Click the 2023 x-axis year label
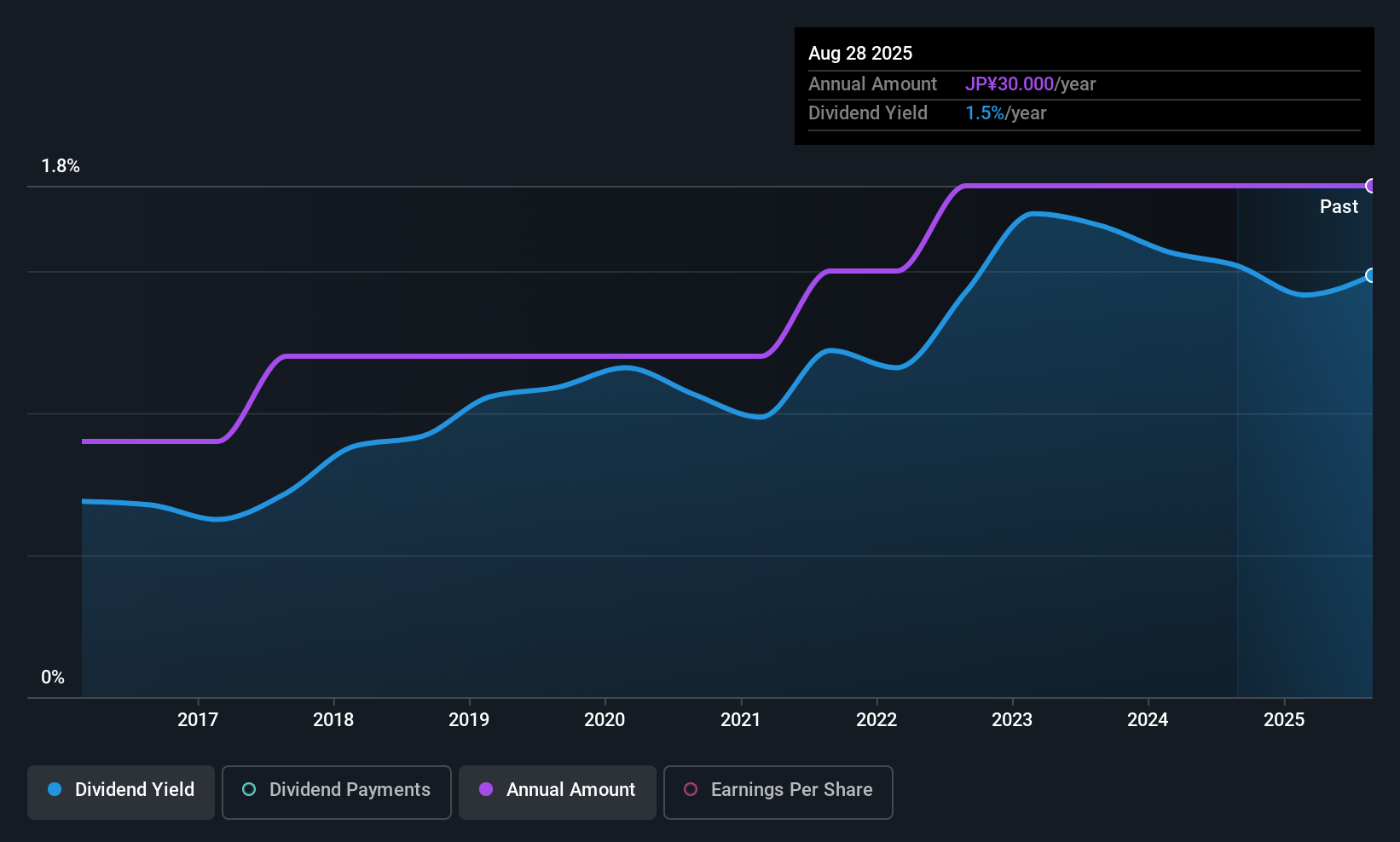Viewport: 1400px width, 842px height. tap(1012, 720)
